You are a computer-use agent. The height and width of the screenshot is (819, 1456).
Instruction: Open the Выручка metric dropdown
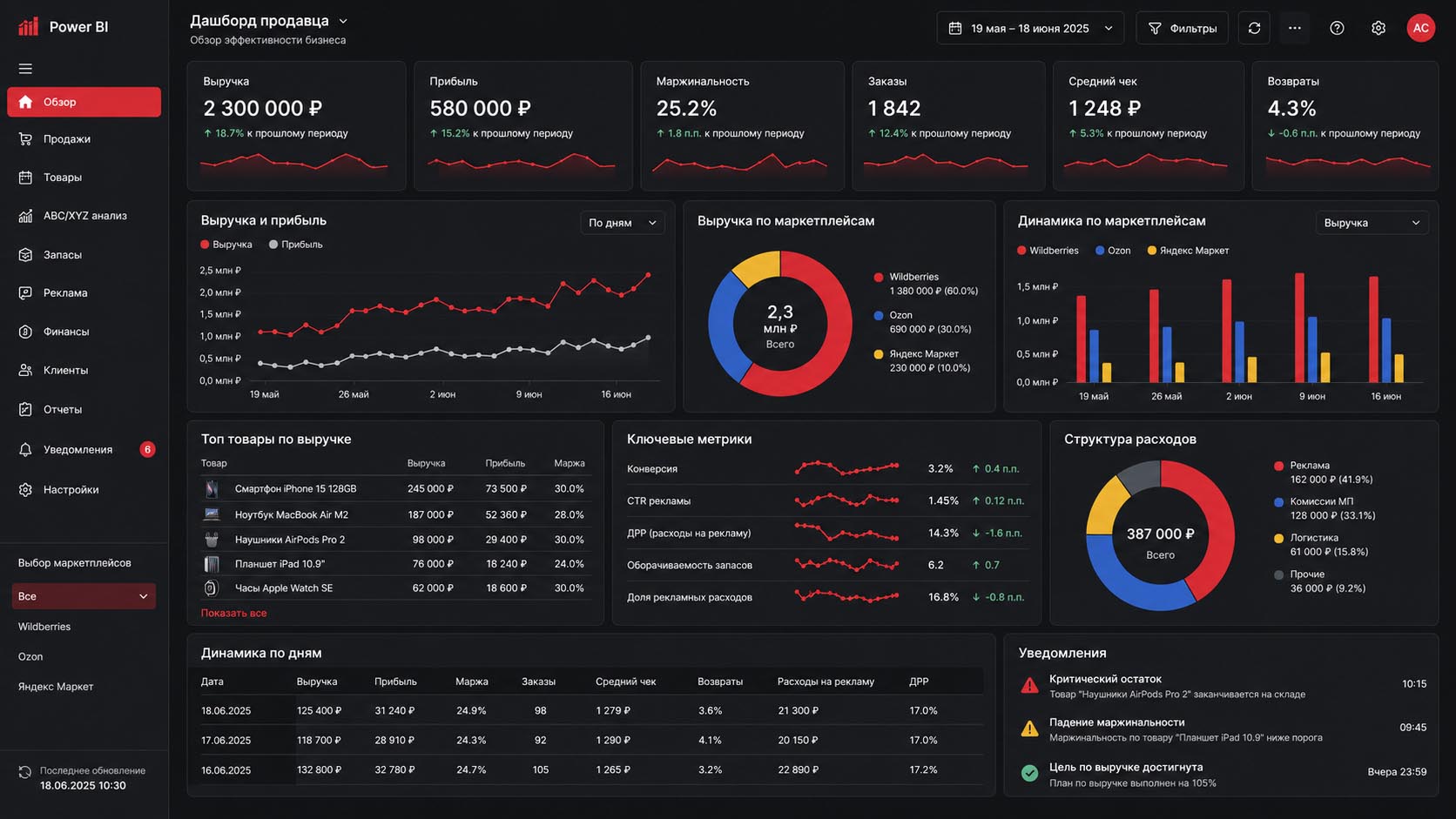1372,223
